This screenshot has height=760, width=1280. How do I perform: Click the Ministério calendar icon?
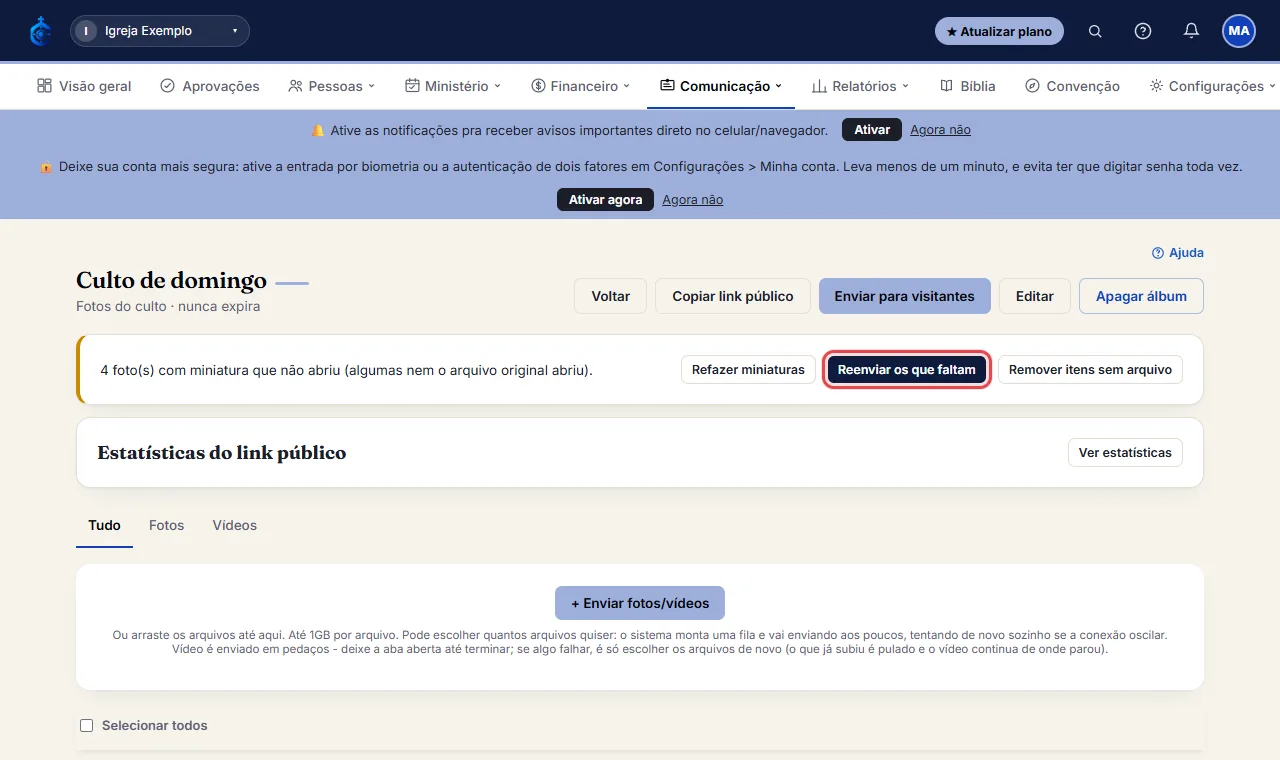coord(412,86)
